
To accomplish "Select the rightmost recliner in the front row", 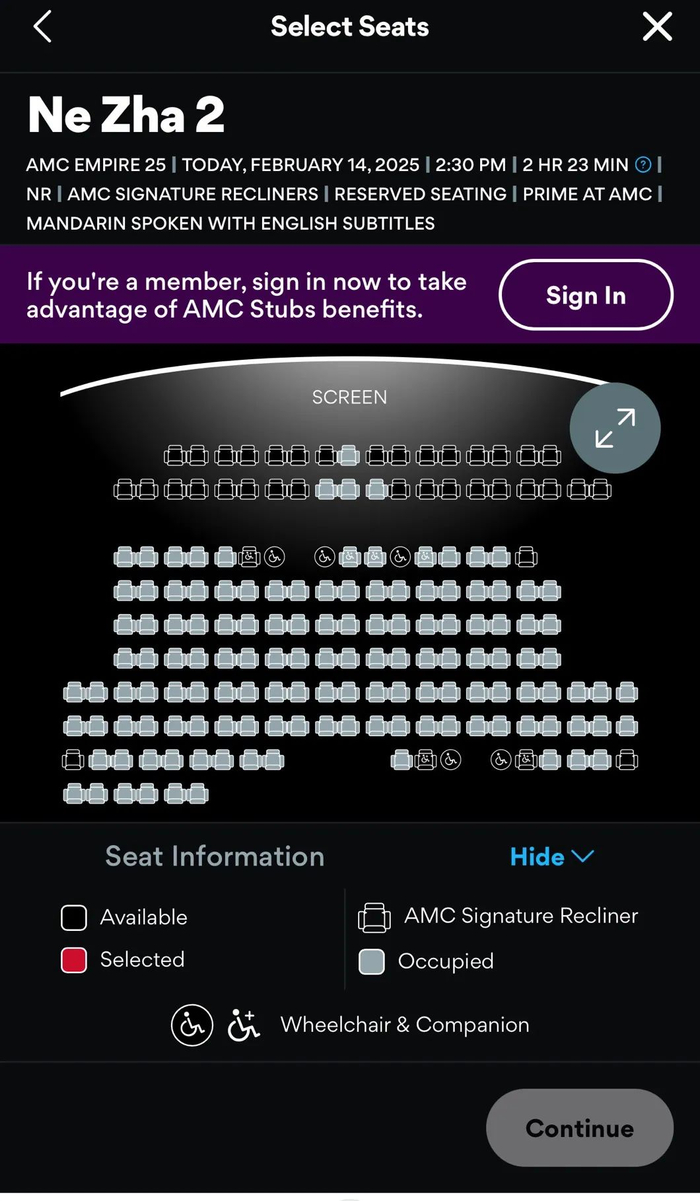I will point(550,456).
